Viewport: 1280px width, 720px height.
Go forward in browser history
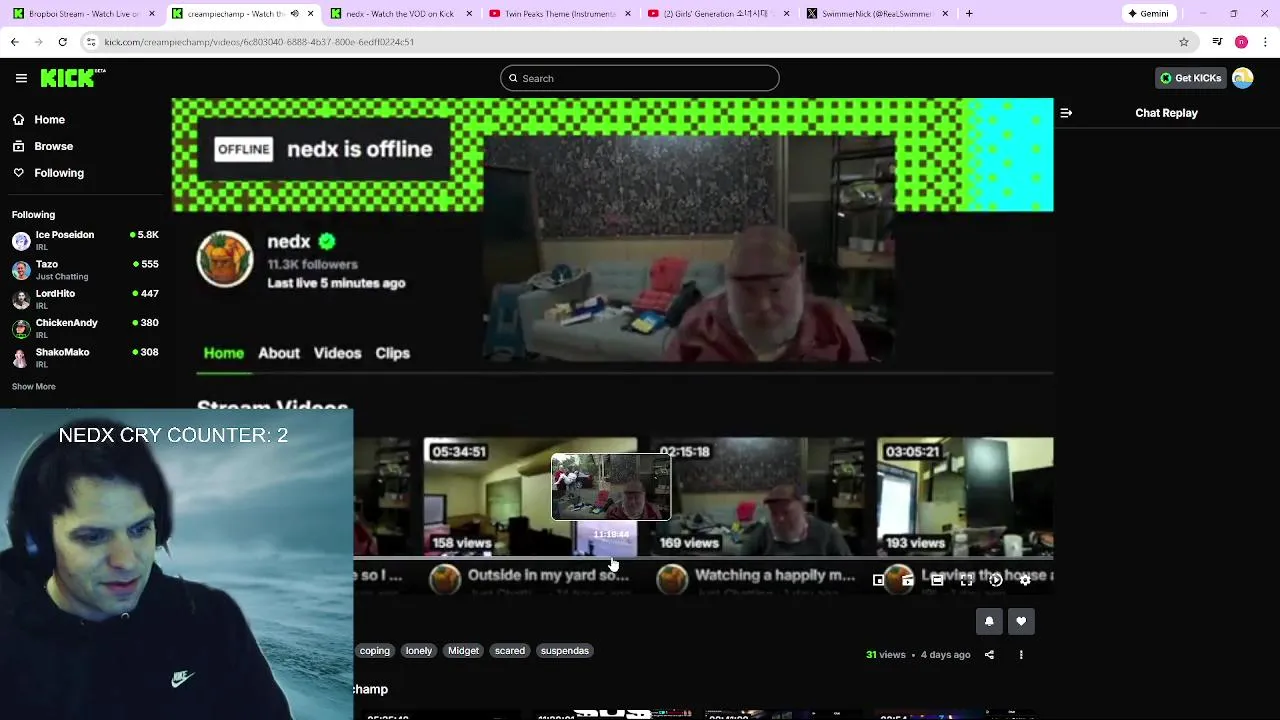[38, 42]
